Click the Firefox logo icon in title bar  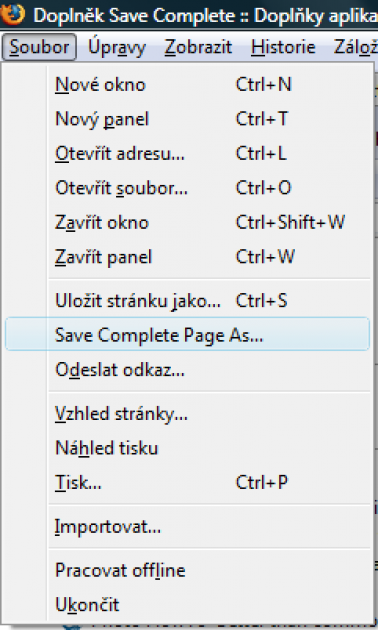point(12,14)
